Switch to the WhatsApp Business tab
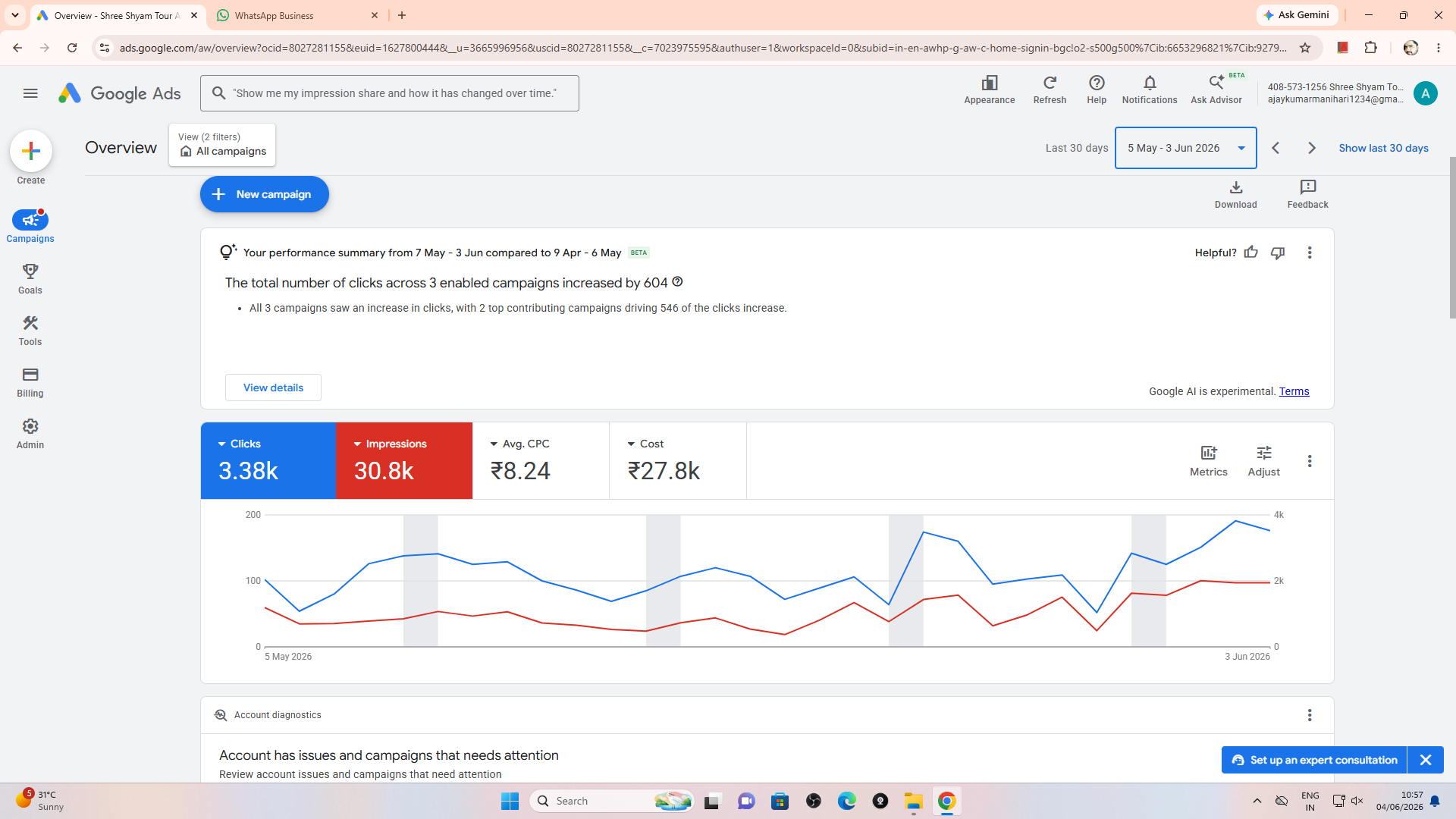This screenshot has height=819, width=1456. point(296,15)
